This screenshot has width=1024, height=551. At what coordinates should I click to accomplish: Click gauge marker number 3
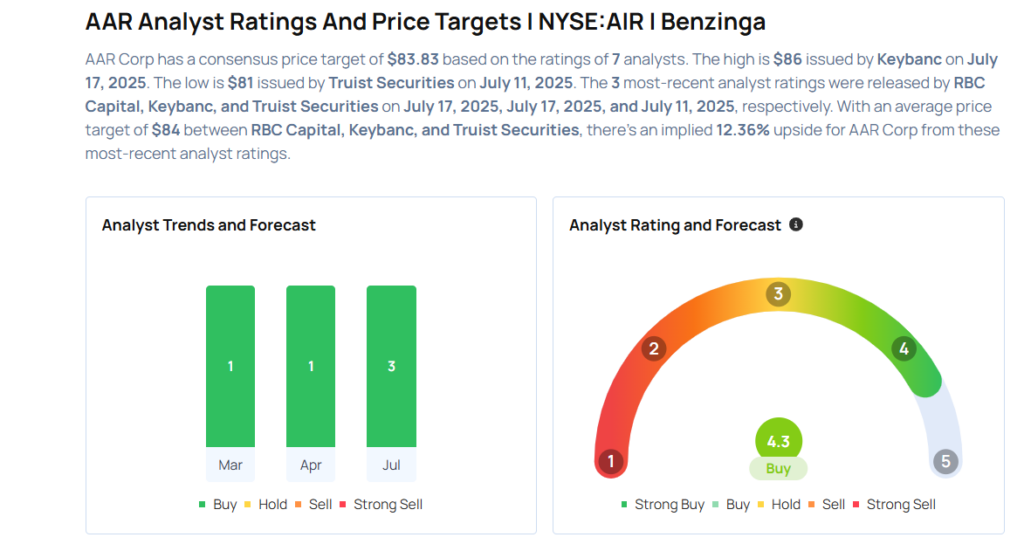point(778,294)
